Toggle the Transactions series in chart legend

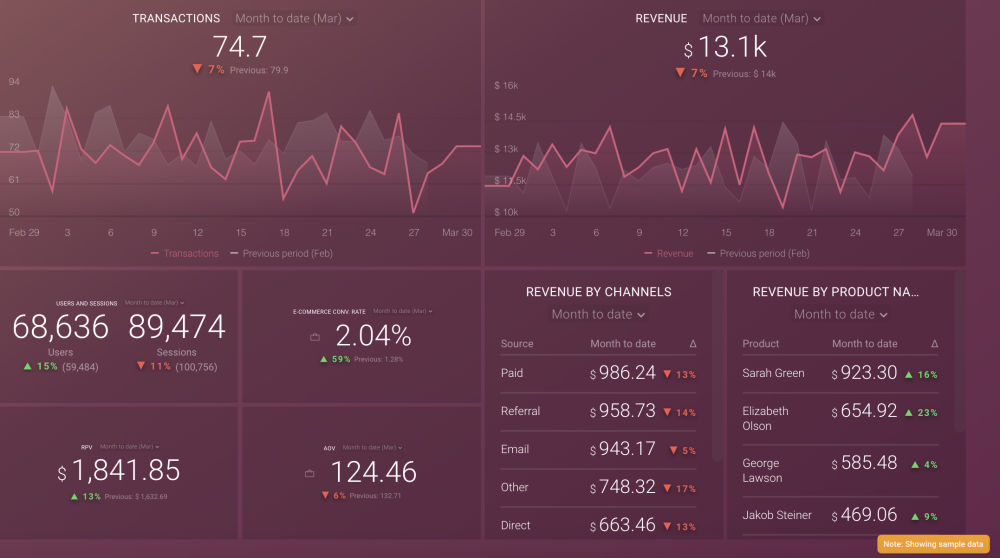tap(185, 254)
